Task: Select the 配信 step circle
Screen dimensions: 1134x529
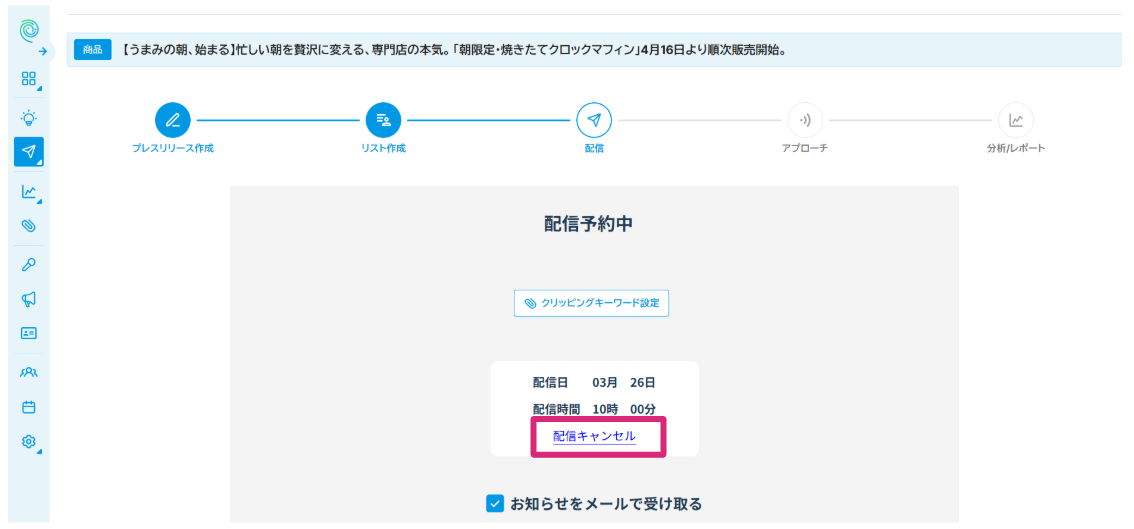Action: coord(594,121)
